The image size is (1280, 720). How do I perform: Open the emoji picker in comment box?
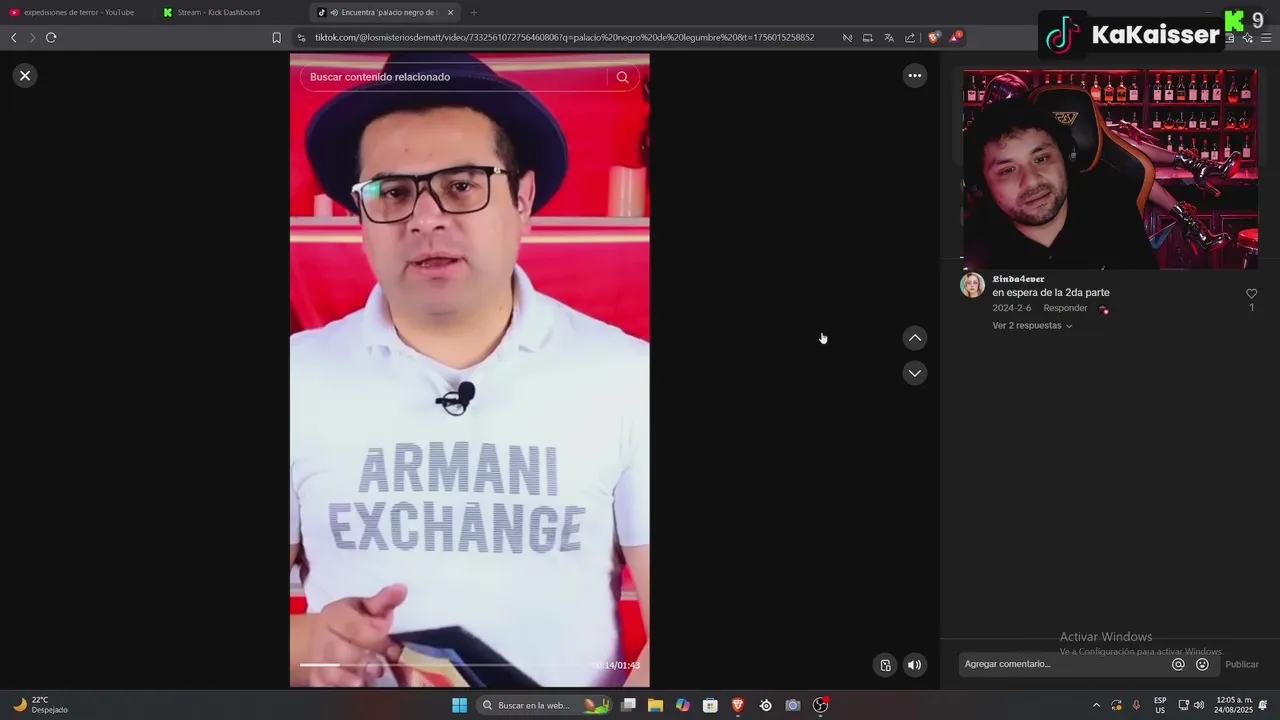(x=1202, y=664)
